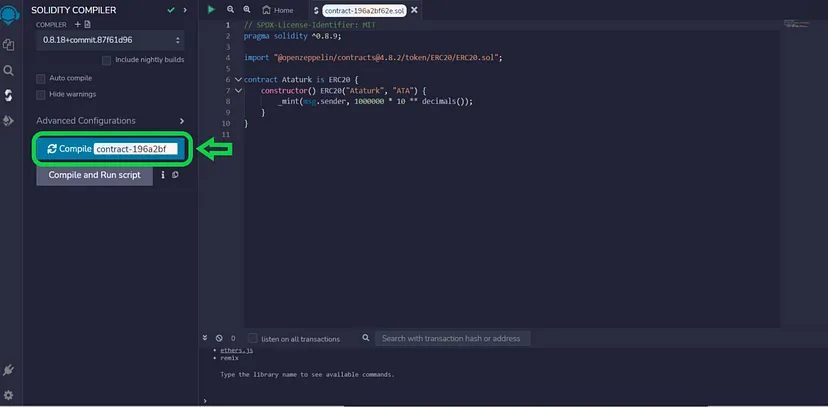Select the Solidity Compiler sidebar icon
Viewport: 828px width, 407px height.
(9, 95)
